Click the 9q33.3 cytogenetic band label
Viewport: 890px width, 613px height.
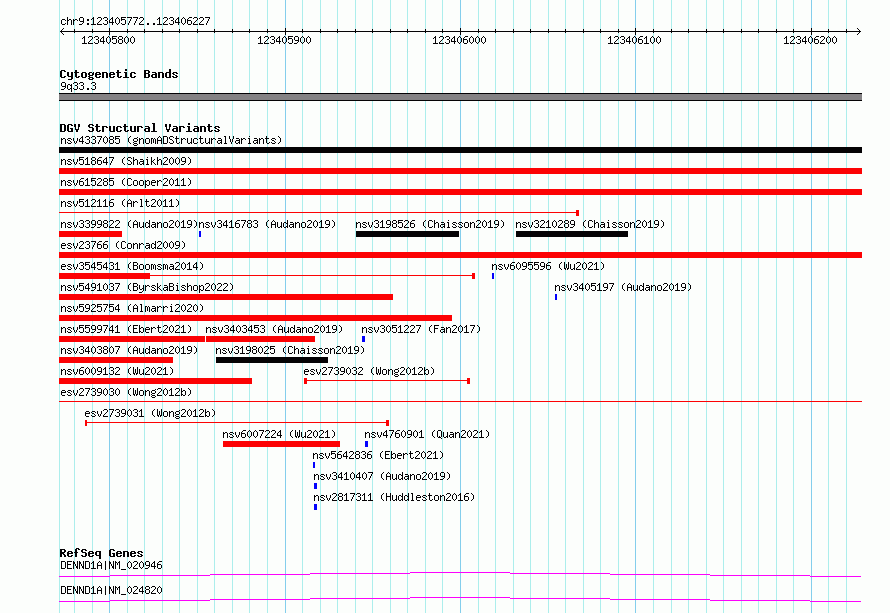(x=78, y=86)
